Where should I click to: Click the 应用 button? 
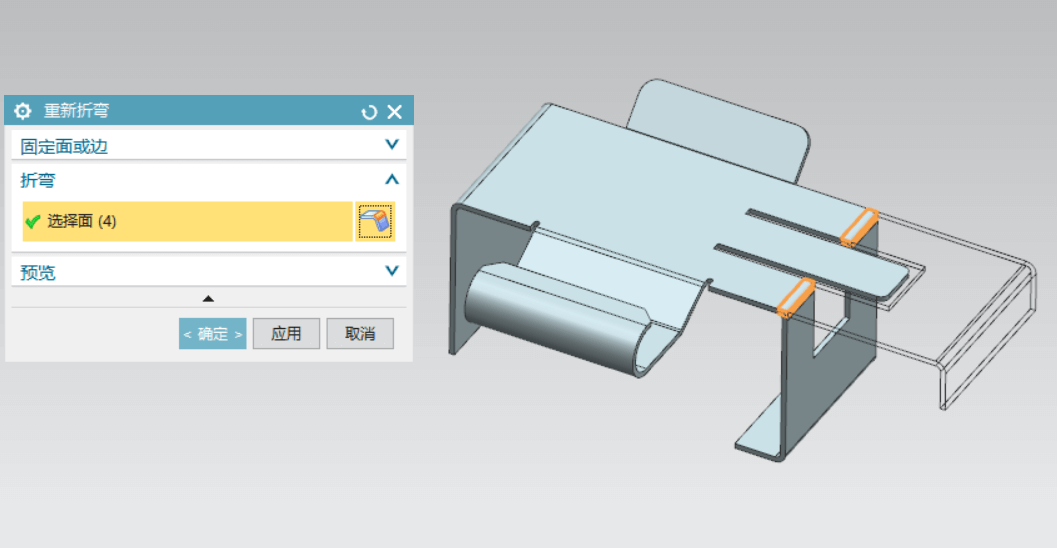click(286, 334)
